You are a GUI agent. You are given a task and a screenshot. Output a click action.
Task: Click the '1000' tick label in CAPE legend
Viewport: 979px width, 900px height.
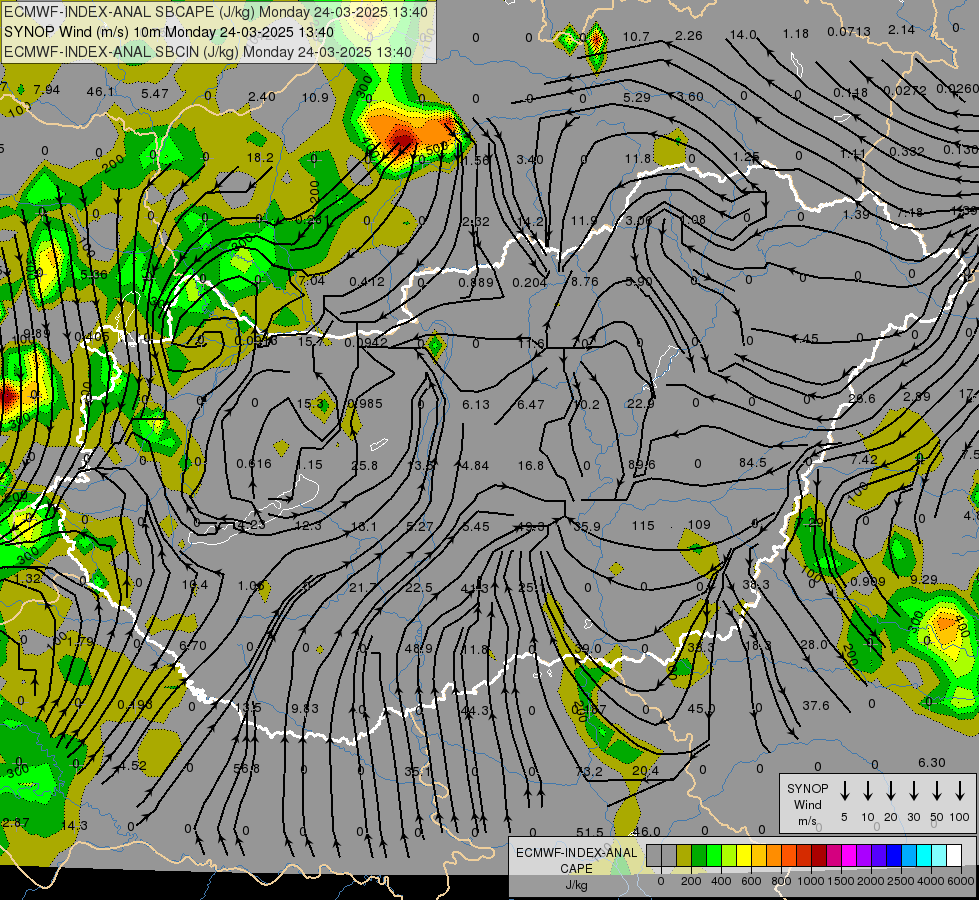(x=810, y=881)
